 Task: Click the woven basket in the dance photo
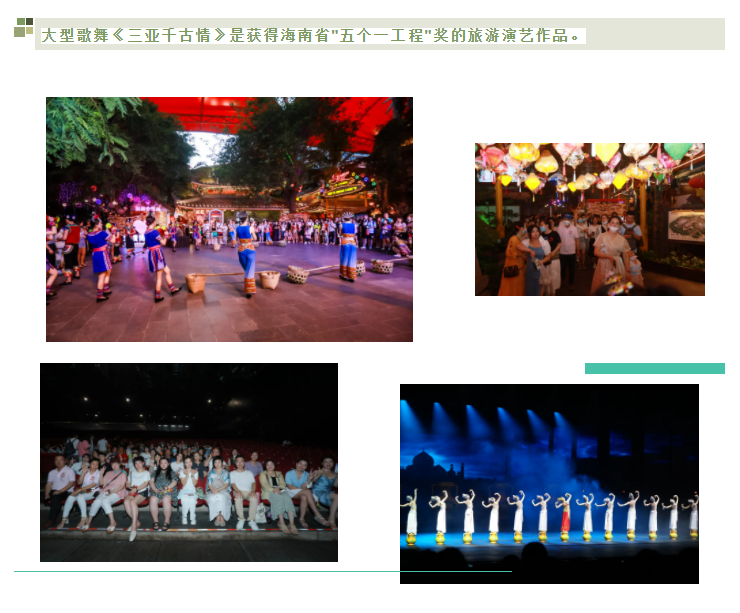click(x=196, y=283)
